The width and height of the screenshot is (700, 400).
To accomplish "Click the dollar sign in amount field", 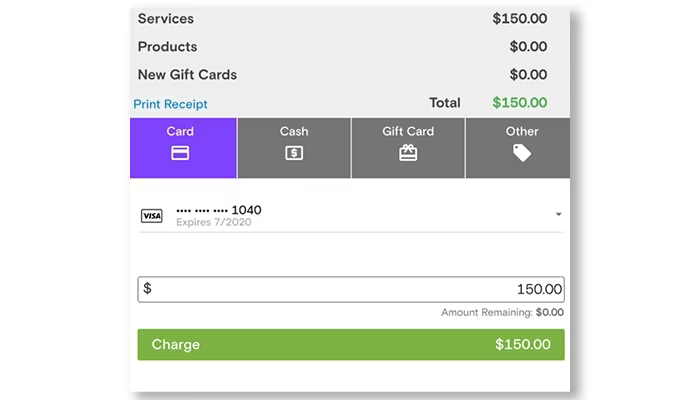I will tap(147, 288).
